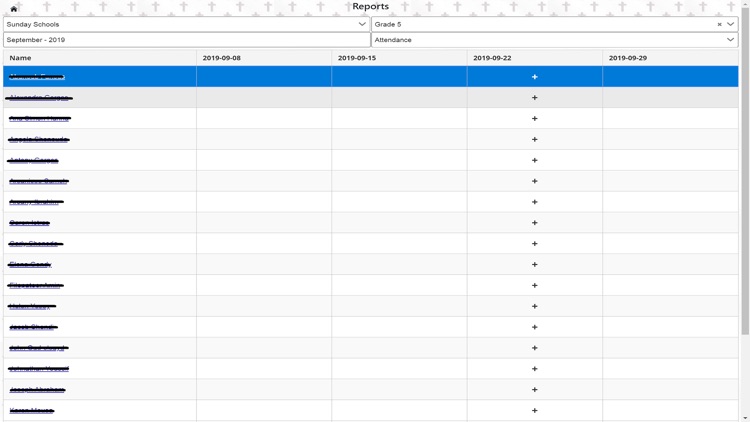The height and width of the screenshot is (422, 750).
Task: Open the Sunday Schools dropdown
Action: click(x=187, y=24)
